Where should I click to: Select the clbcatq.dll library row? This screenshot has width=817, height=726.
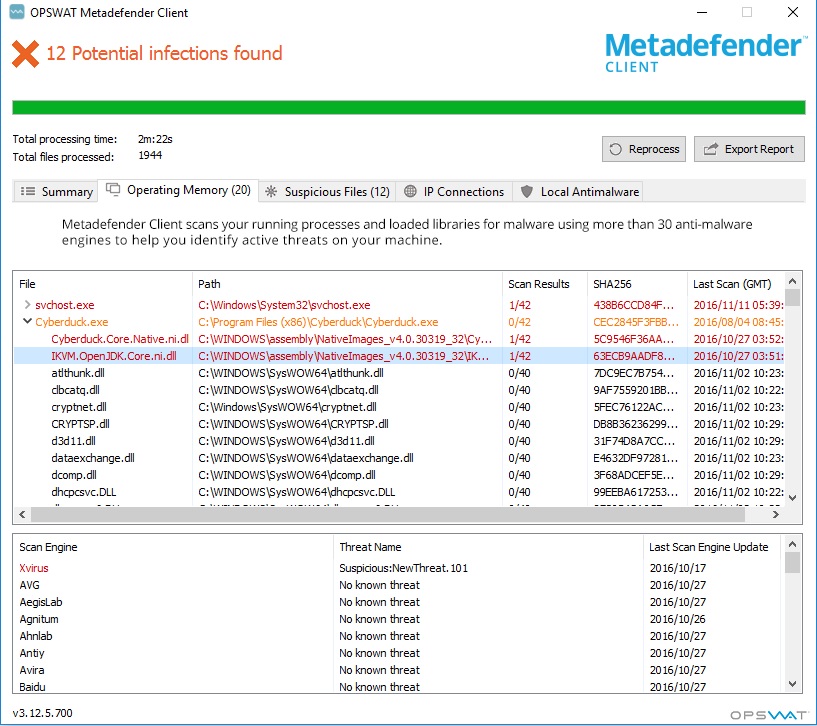click(399, 390)
